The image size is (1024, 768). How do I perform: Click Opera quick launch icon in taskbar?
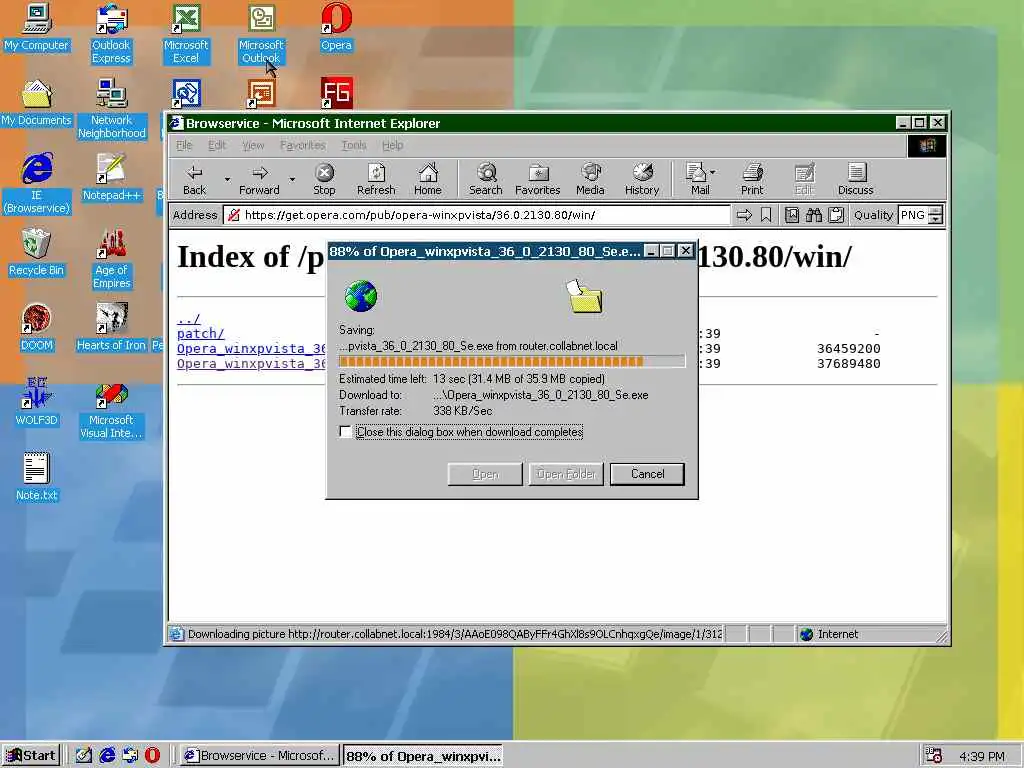click(152, 756)
